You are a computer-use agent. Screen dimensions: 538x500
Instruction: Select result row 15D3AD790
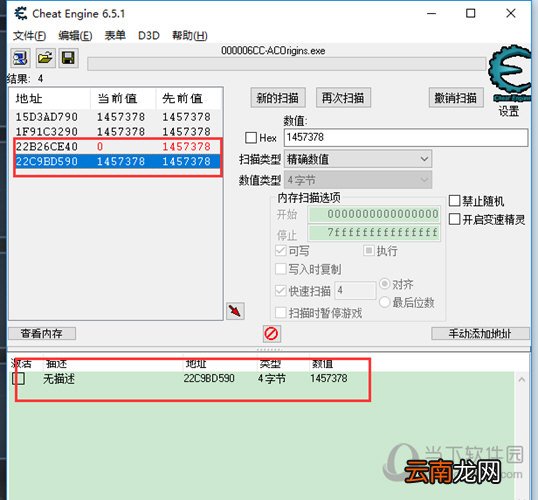[x=116, y=117]
